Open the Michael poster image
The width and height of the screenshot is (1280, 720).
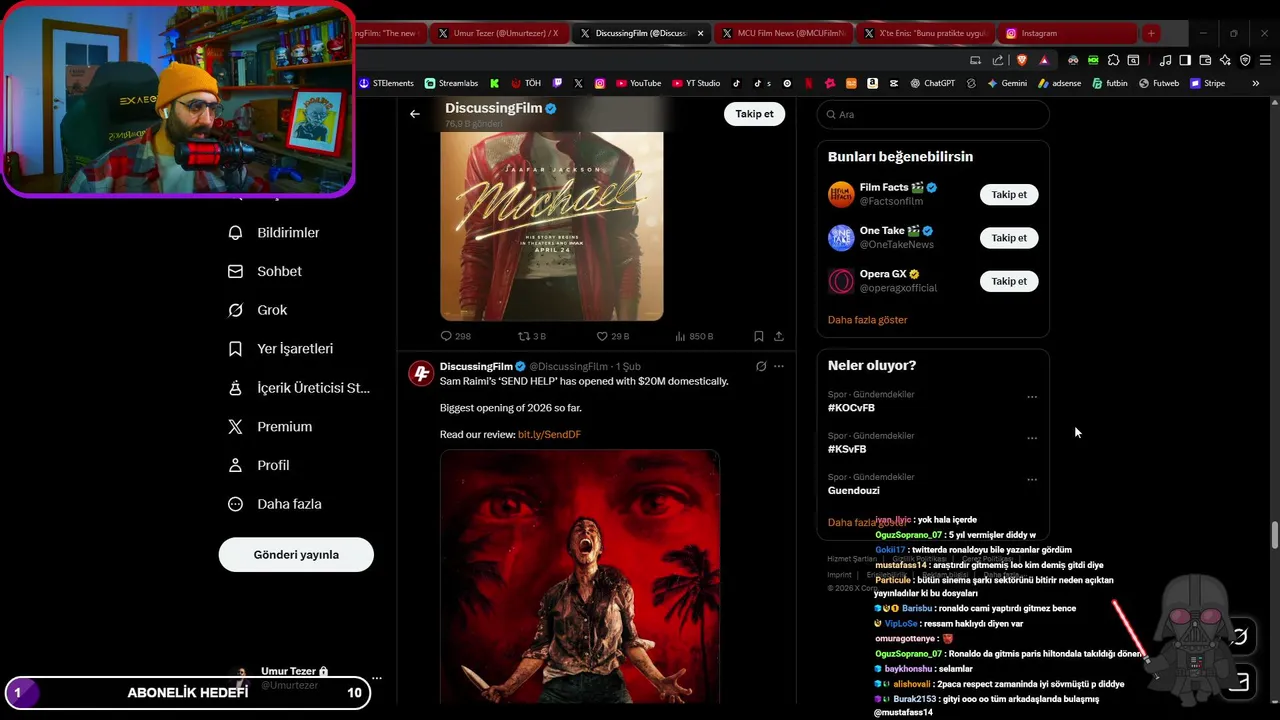click(552, 226)
